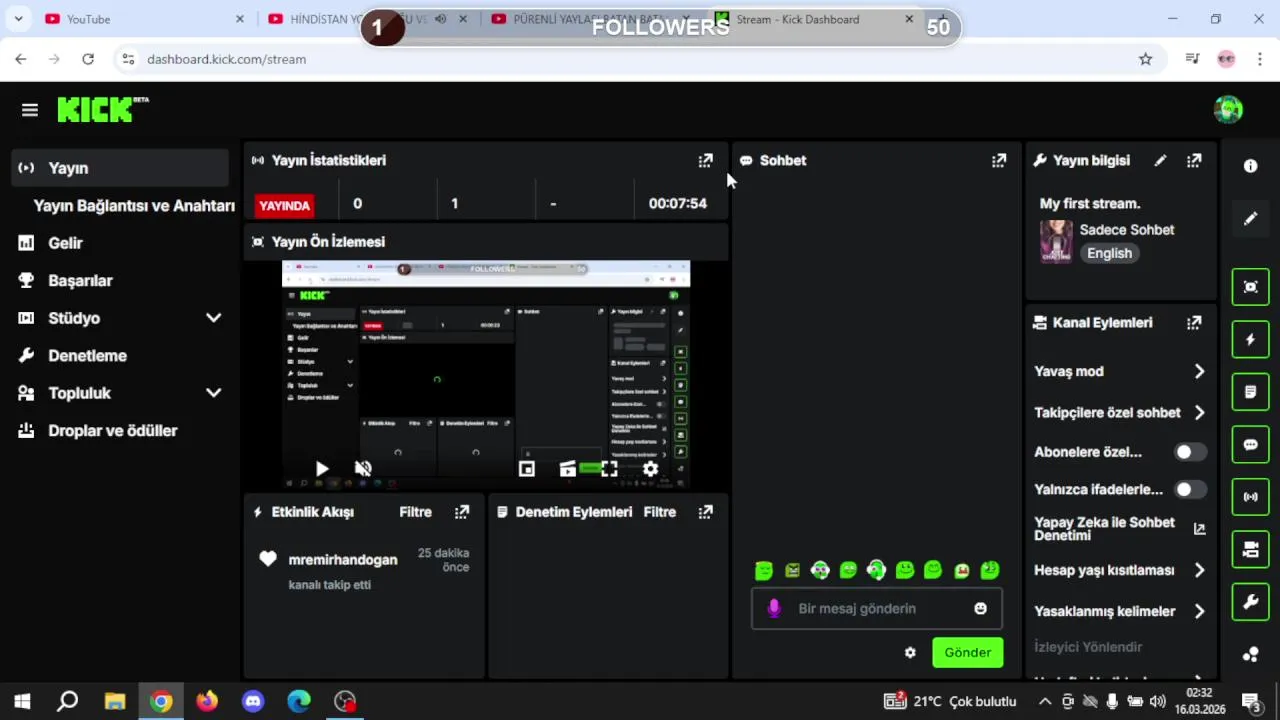Click the purple microphone icon in chat box

[x=773, y=608]
